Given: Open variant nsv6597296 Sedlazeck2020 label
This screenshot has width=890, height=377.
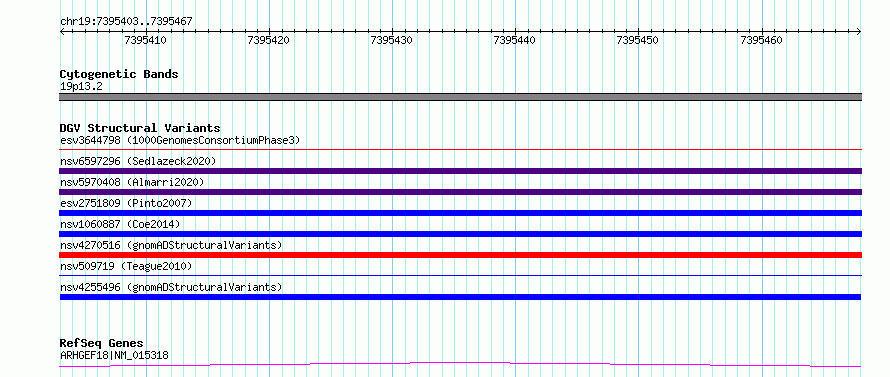Looking at the screenshot, I should [138, 161].
